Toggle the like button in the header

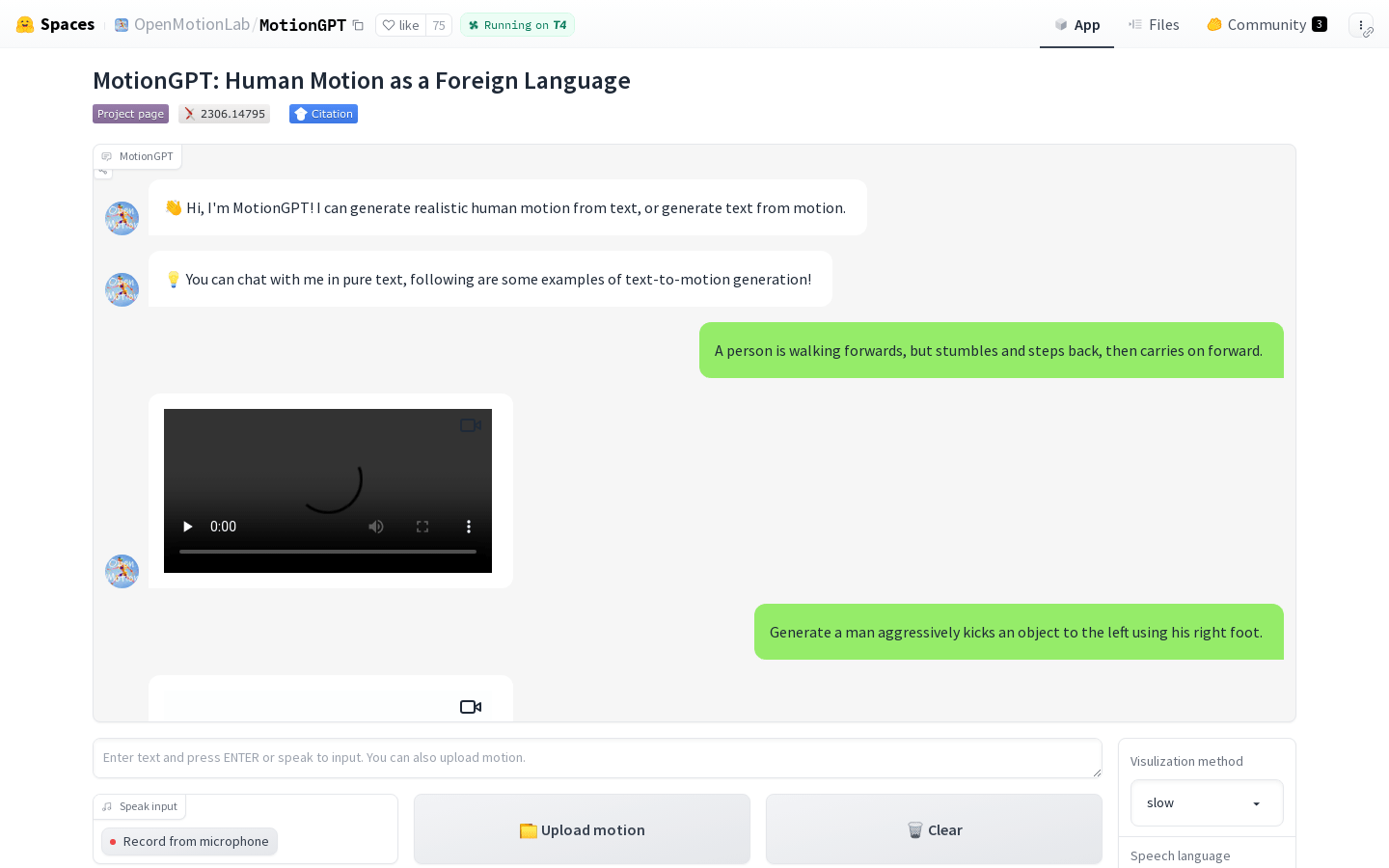(x=401, y=25)
